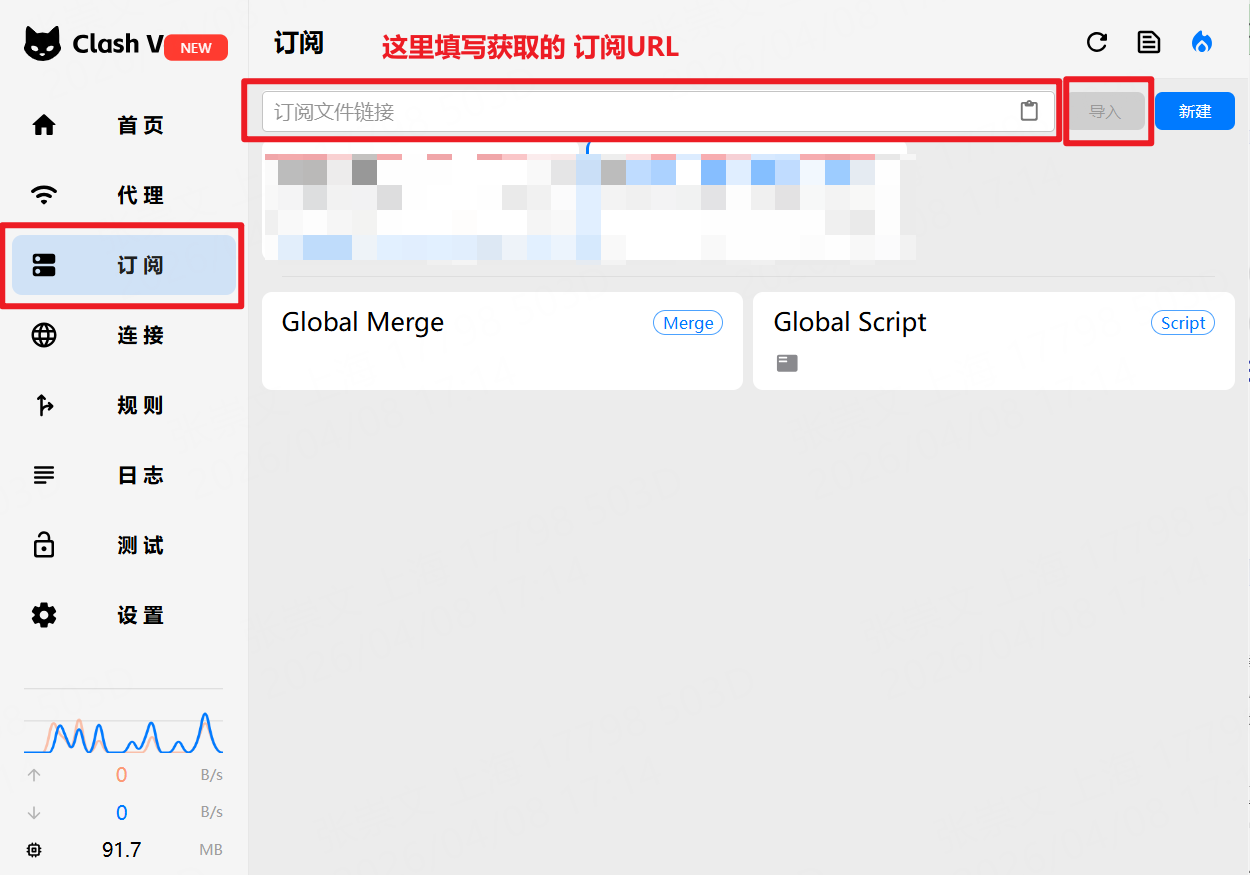Select the Global Merge card

[x=501, y=340]
